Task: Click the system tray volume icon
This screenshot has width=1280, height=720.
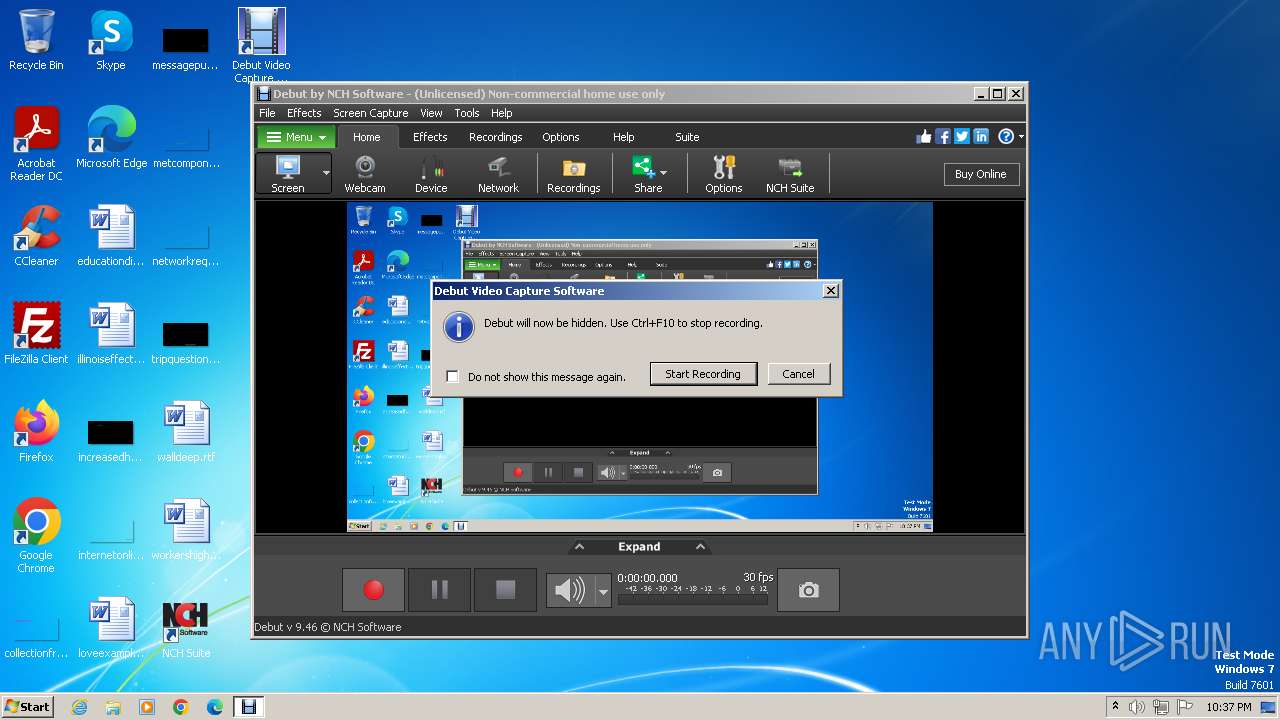Action: click(x=1137, y=707)
